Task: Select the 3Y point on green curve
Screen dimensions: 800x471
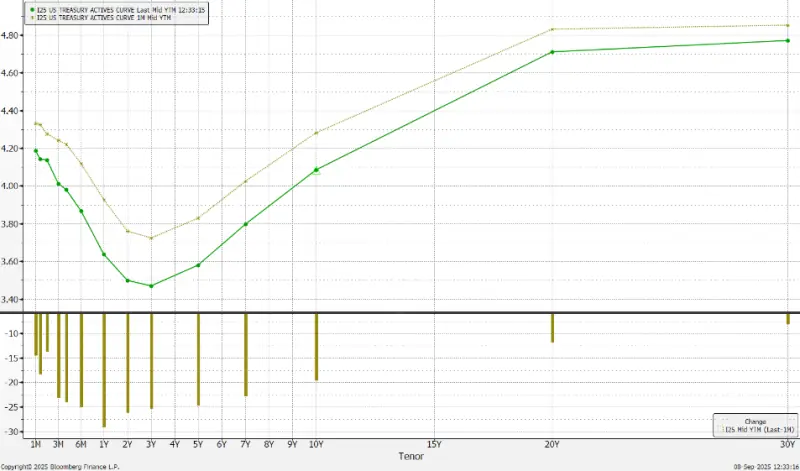Action: [151, 286]
